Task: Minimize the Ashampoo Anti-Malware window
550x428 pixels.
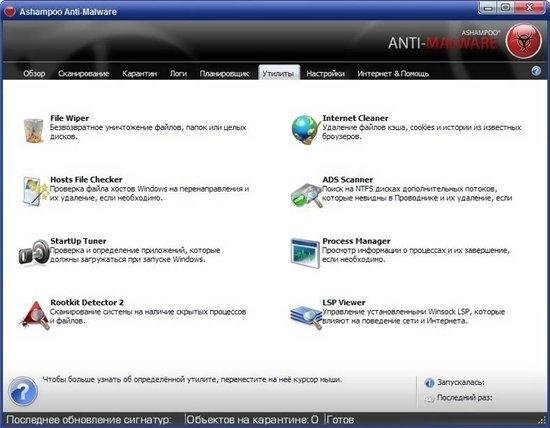Action: [x=488, y=8]
